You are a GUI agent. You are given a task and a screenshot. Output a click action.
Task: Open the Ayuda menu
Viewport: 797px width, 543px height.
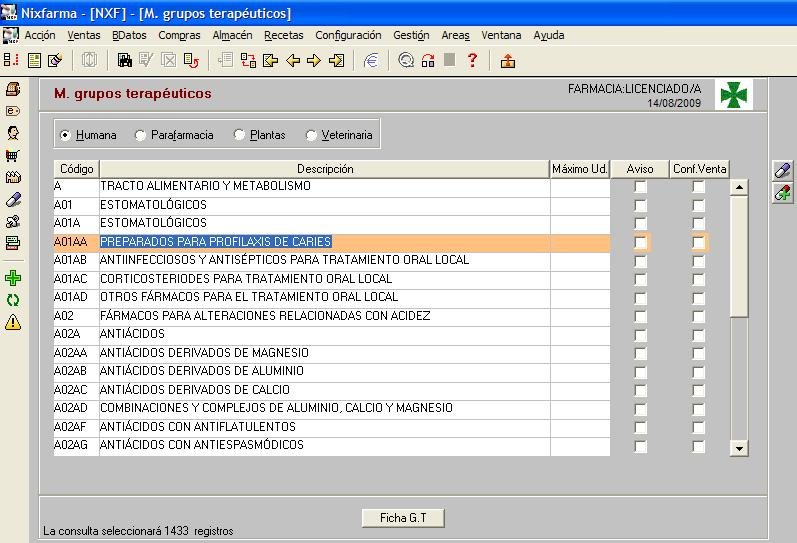549,35
